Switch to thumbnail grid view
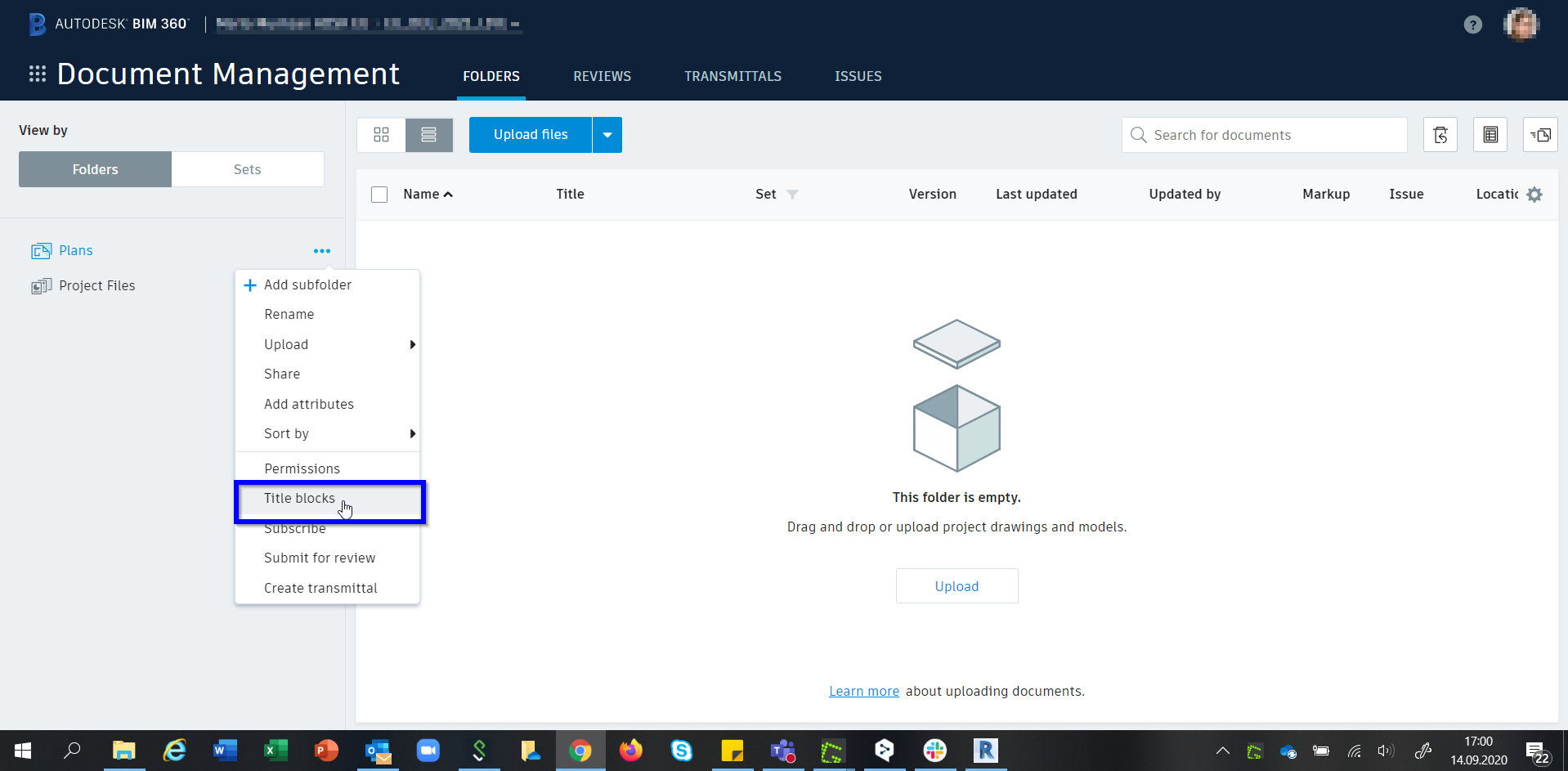The width and height of the screenshot is (1568, 771). [x=381, y=135]
